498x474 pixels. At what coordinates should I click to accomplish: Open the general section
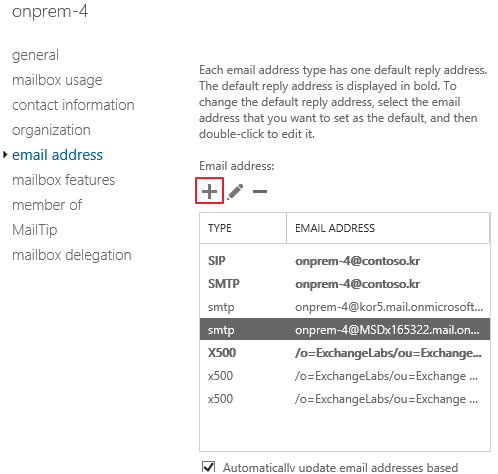35,55
